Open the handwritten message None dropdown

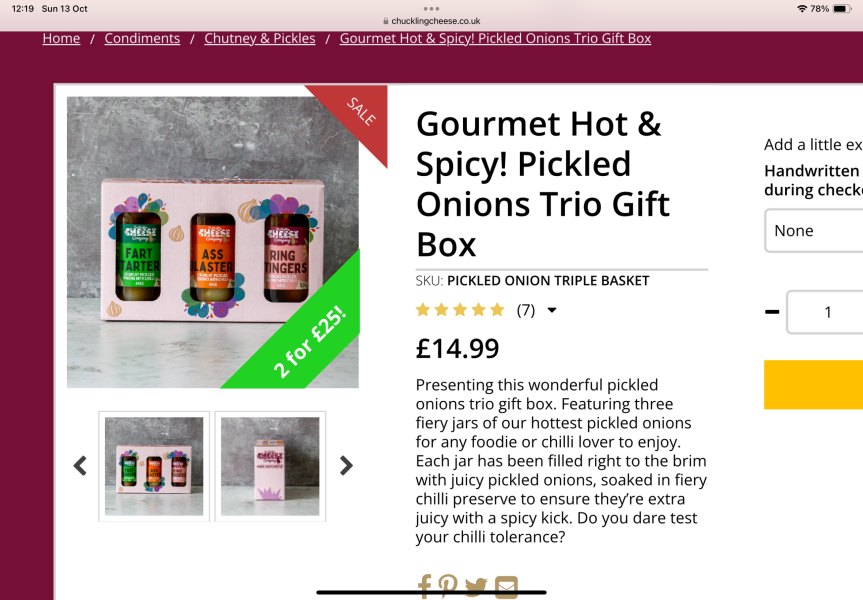(x=813, y=231)
